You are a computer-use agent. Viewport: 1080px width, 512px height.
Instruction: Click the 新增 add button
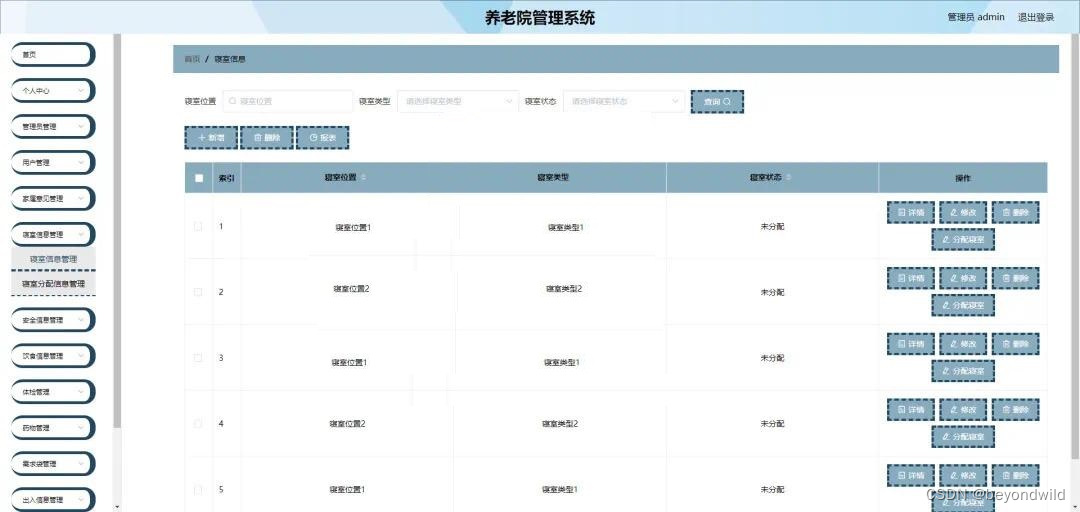tap(211, 138)
